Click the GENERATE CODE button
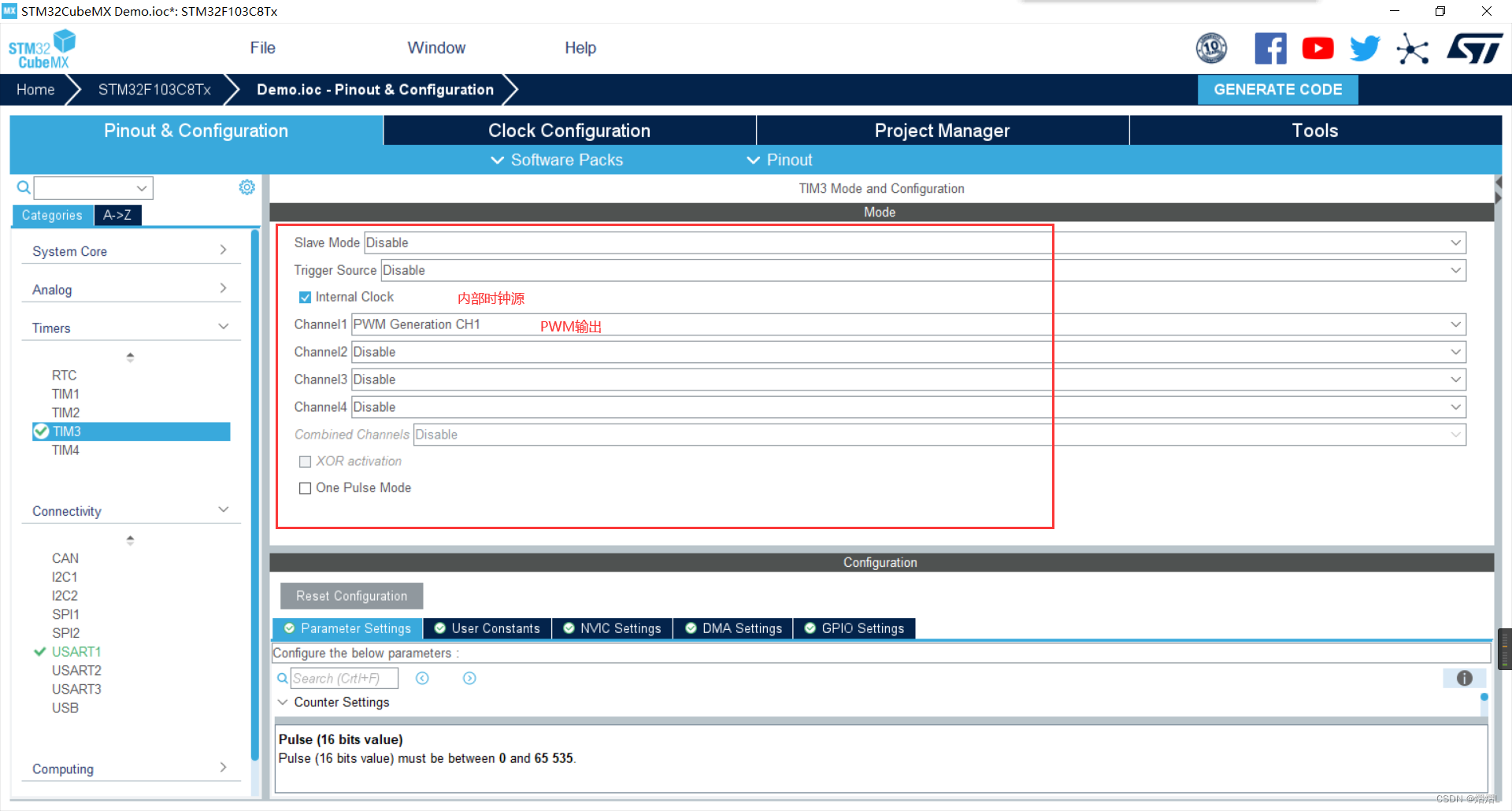The height and width of the screenshot is (811, 1512). 1277,90
